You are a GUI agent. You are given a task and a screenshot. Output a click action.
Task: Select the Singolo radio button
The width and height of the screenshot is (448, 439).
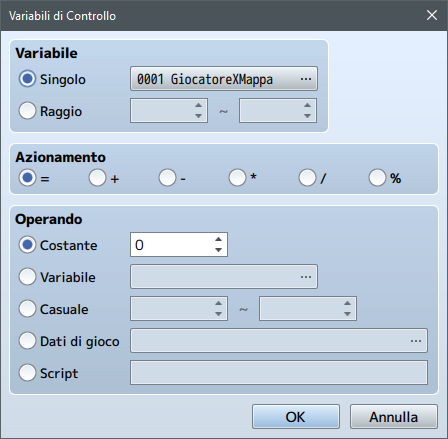tap(27, 79)
